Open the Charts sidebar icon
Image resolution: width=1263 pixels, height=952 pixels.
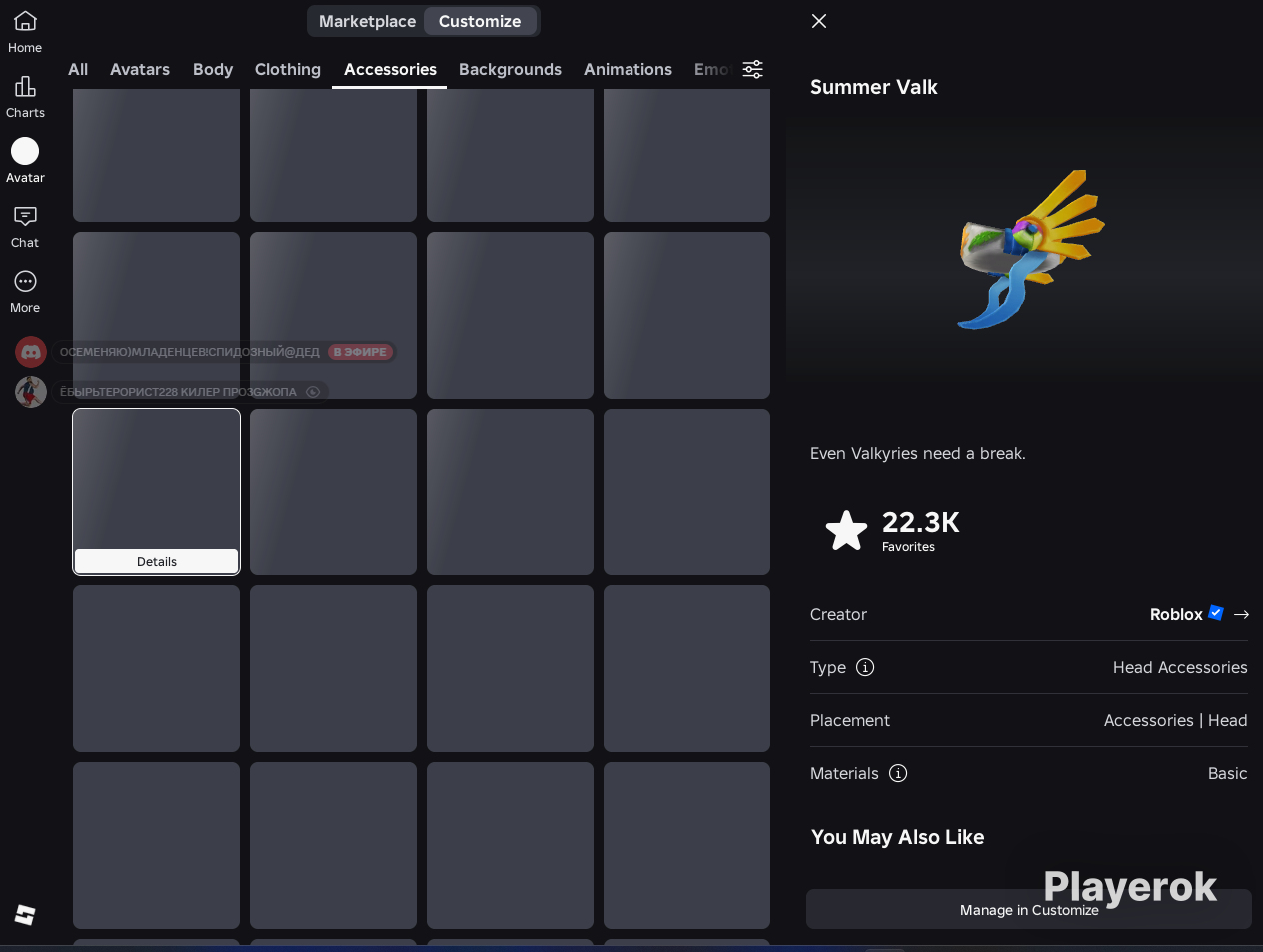coord(25,86)
